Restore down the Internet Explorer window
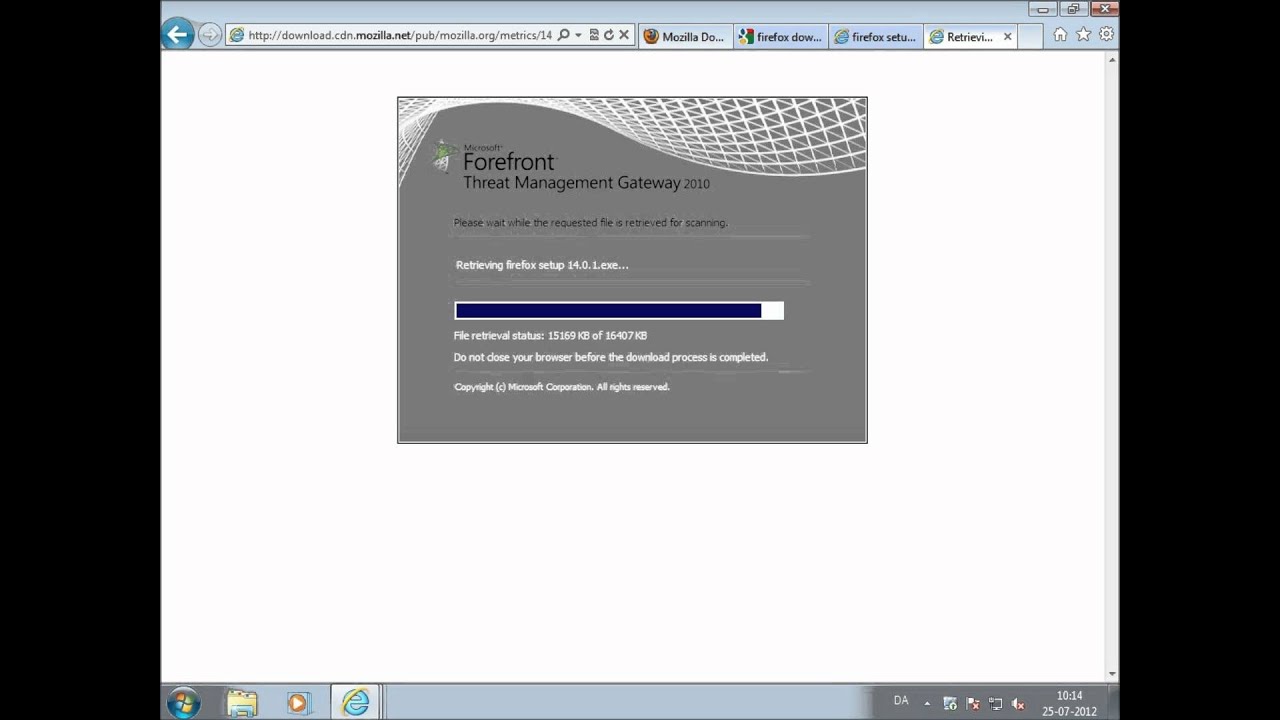 coord(1073,9)
